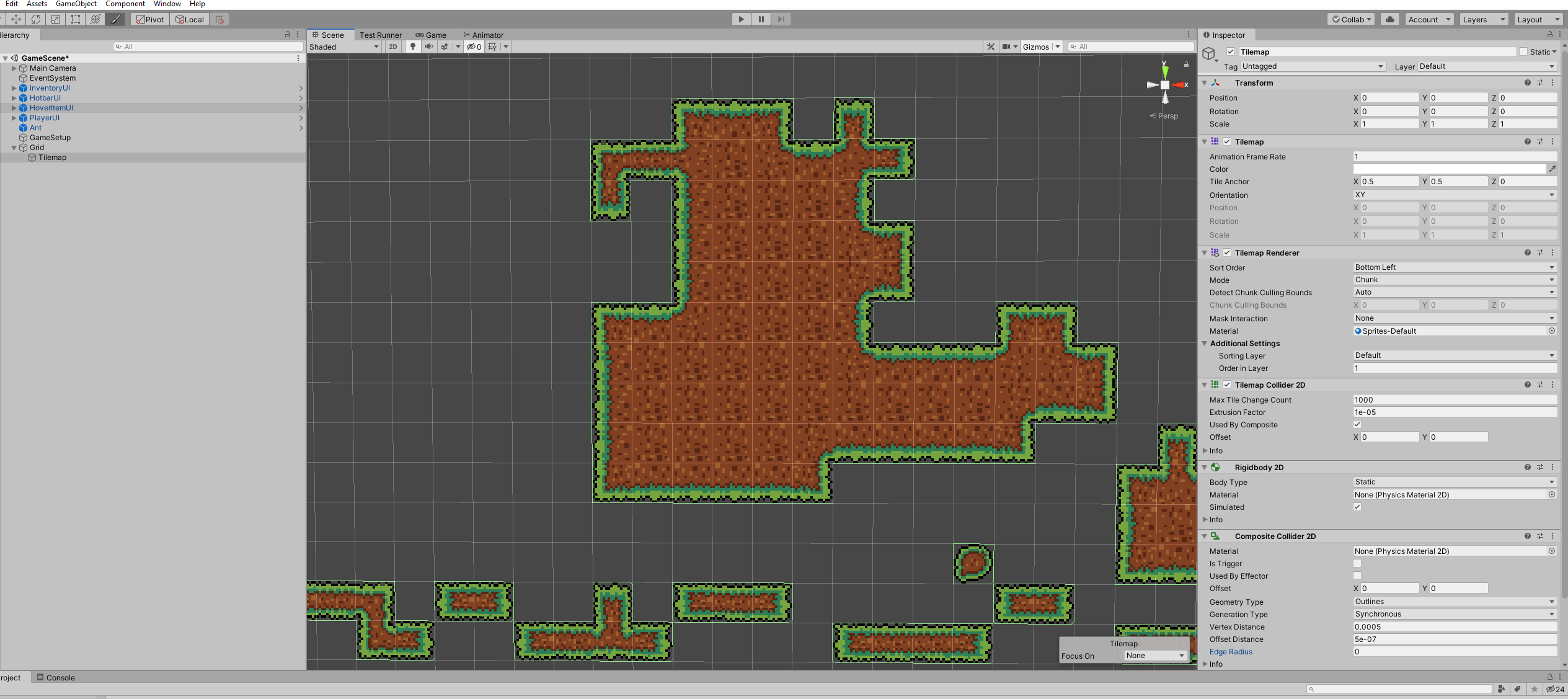Click the Pivot toggle button
The image size is (1568, 699).
[150, 19]
